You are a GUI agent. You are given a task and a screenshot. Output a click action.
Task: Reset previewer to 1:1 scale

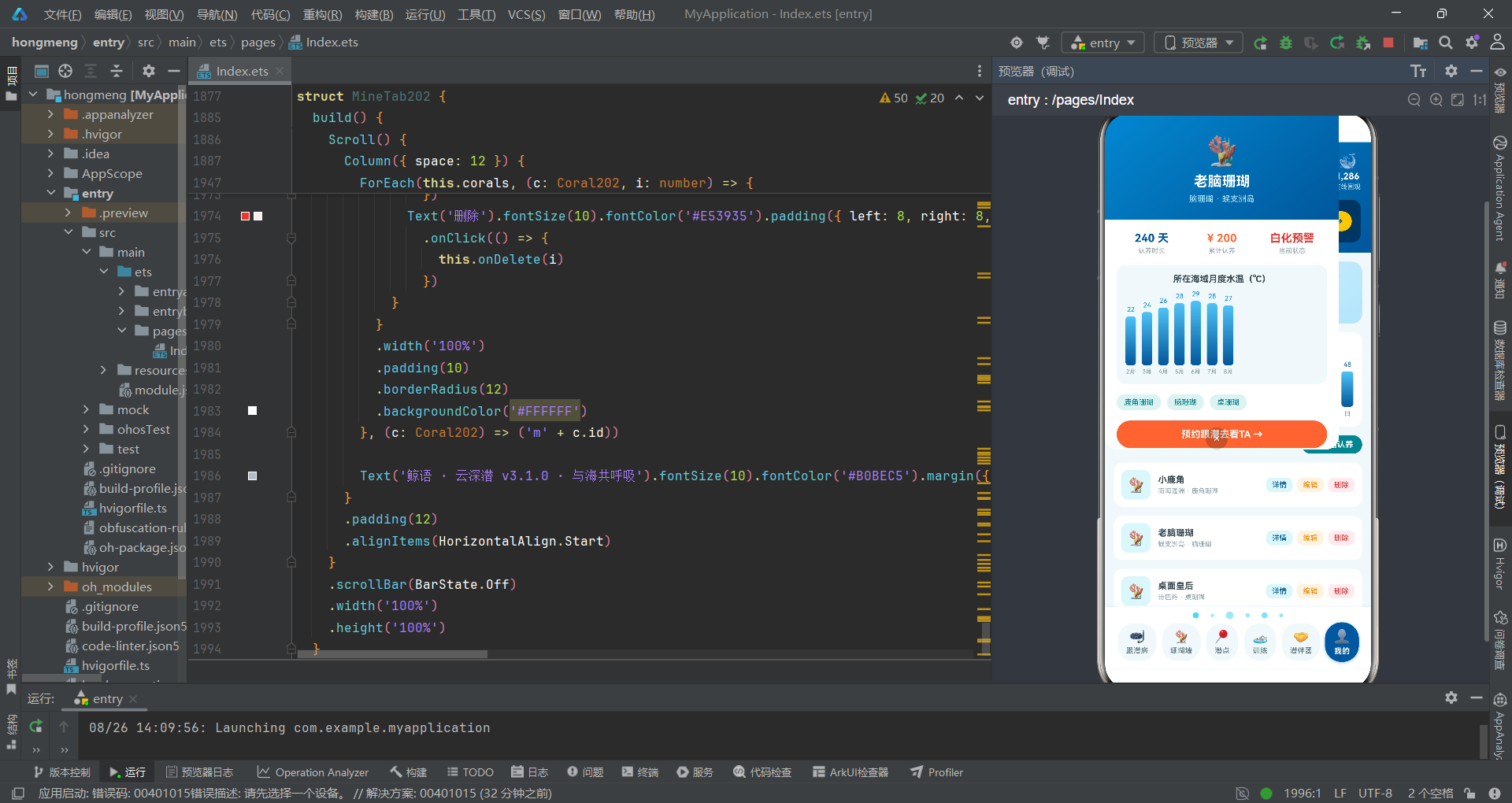click(x=1480, y=100)
